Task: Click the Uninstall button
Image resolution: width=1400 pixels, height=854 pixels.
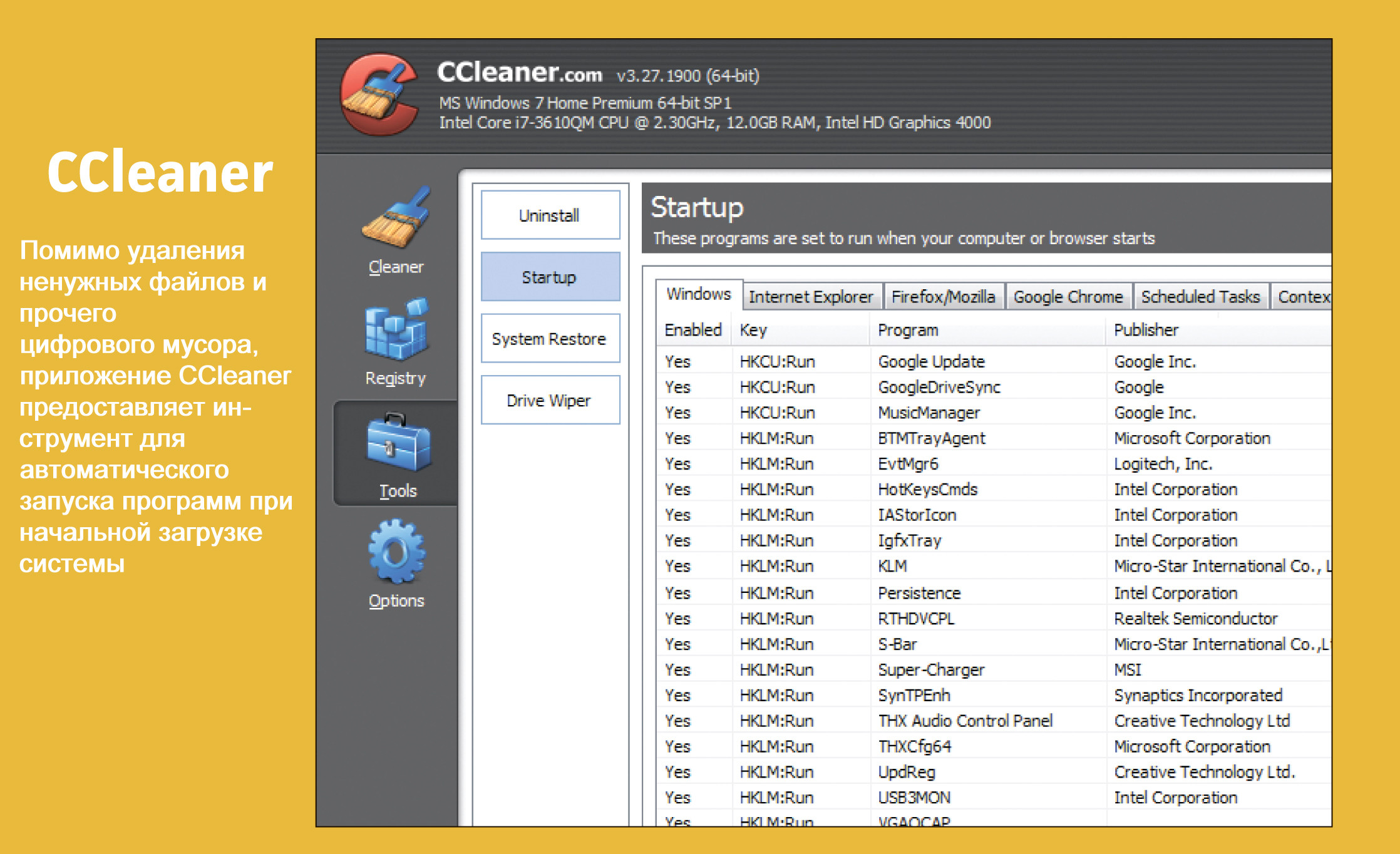Action: pyautogui.click(x=550, y=215)
